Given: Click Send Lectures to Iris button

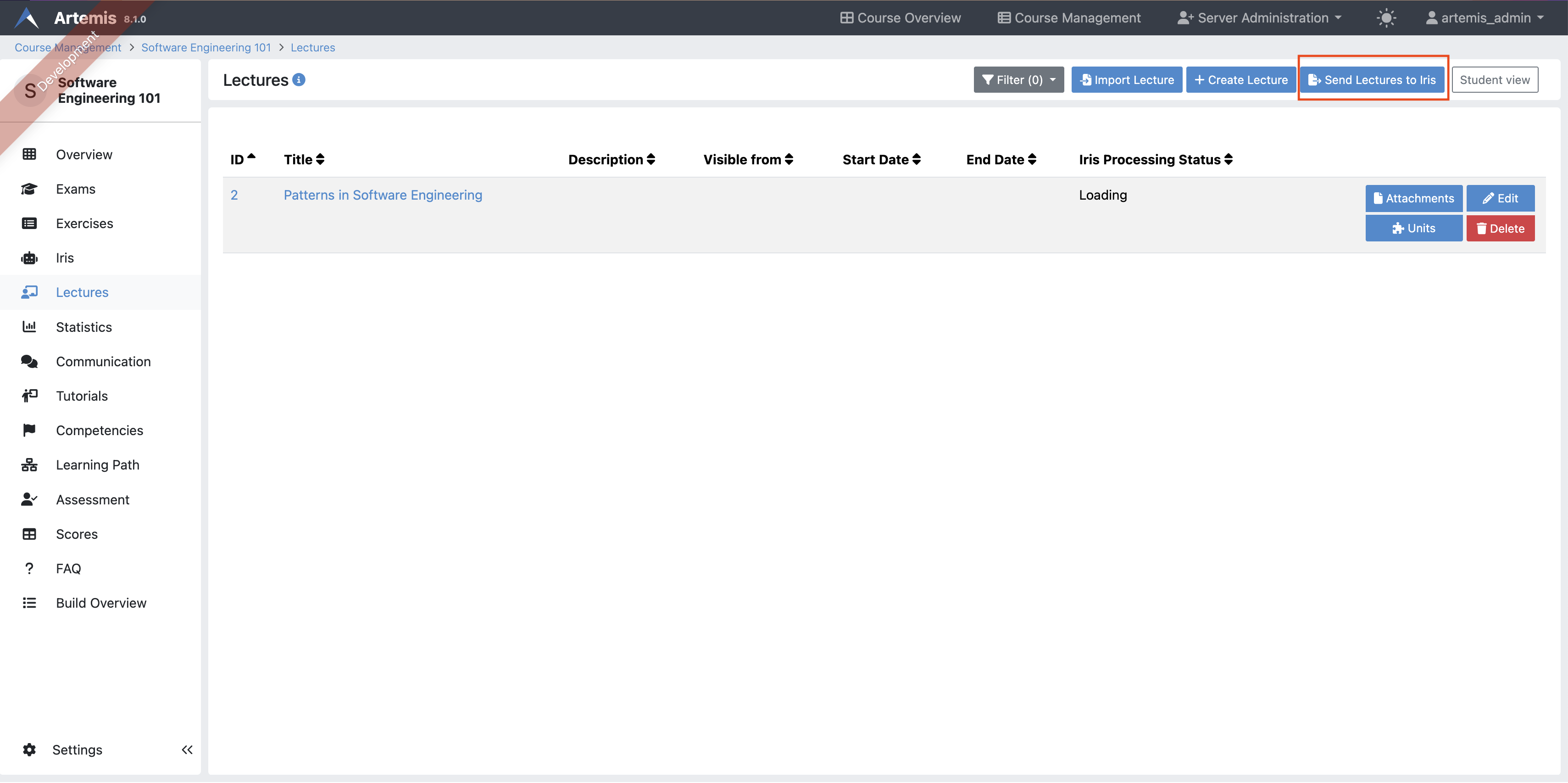Looking at the screenshot, I should coord(1372,80).
